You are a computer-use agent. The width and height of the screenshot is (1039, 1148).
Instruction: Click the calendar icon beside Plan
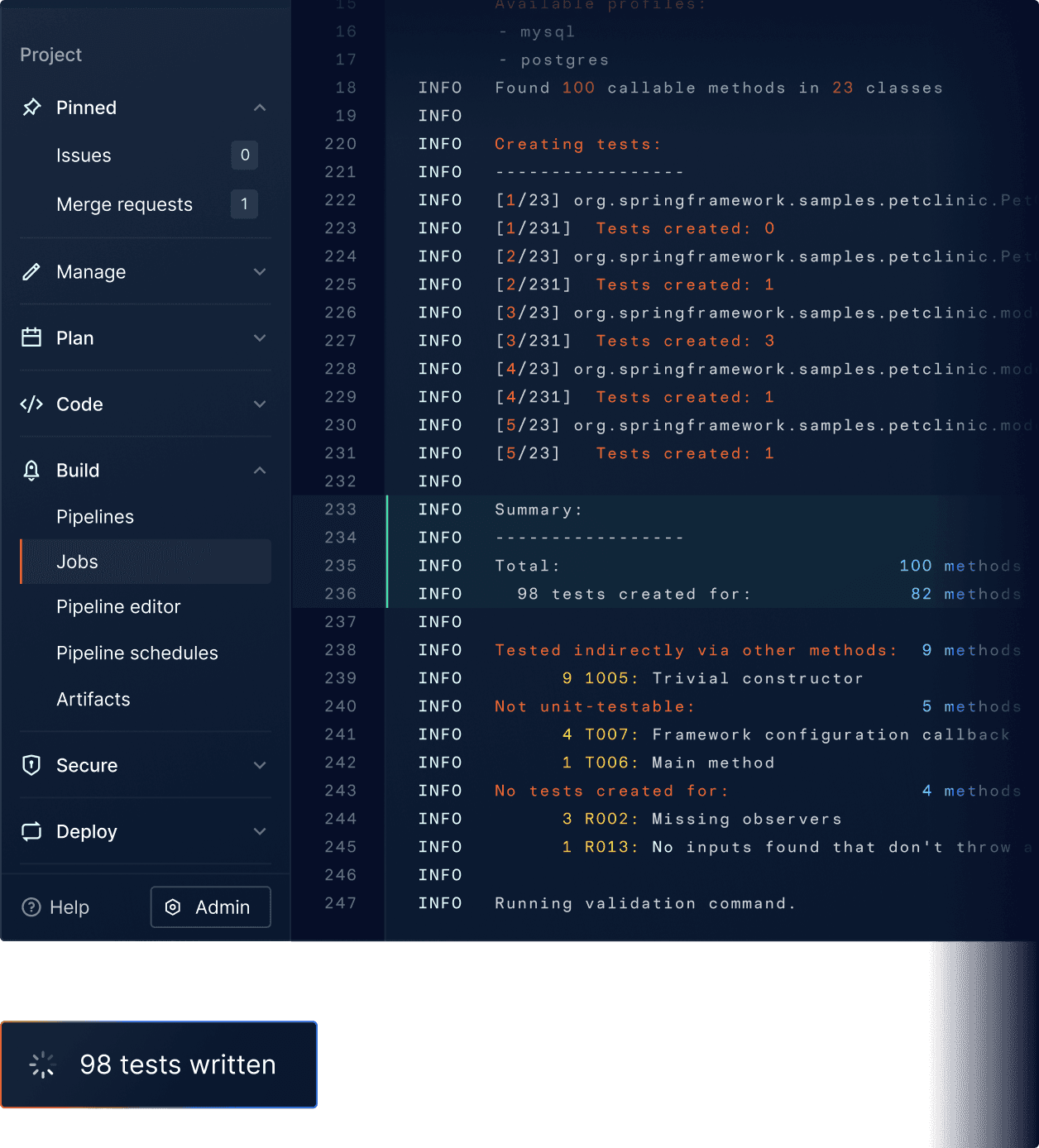tap(31, 337)
